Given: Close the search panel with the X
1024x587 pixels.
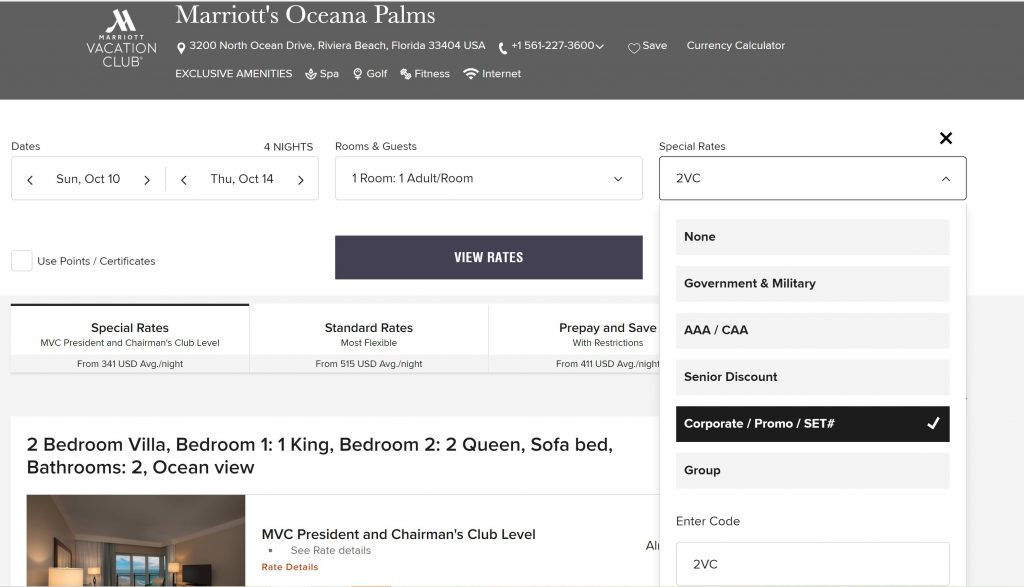Looking at the screenshot, I should coord(946,138).
